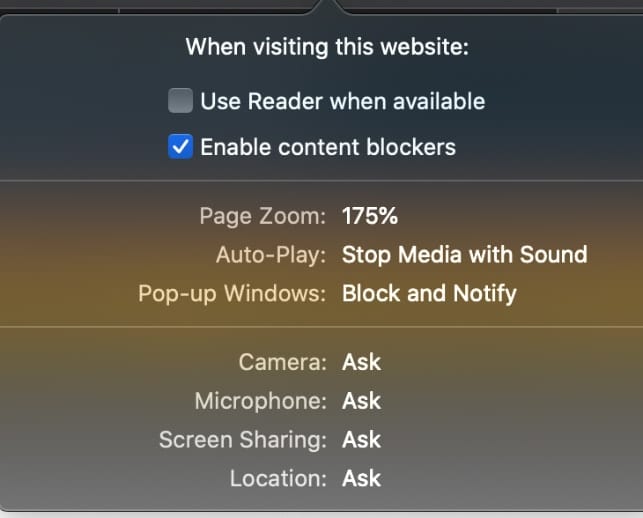This screenshot has height=518, width=643.
Task: Click the "Location:" label
Action: (278, 479)
